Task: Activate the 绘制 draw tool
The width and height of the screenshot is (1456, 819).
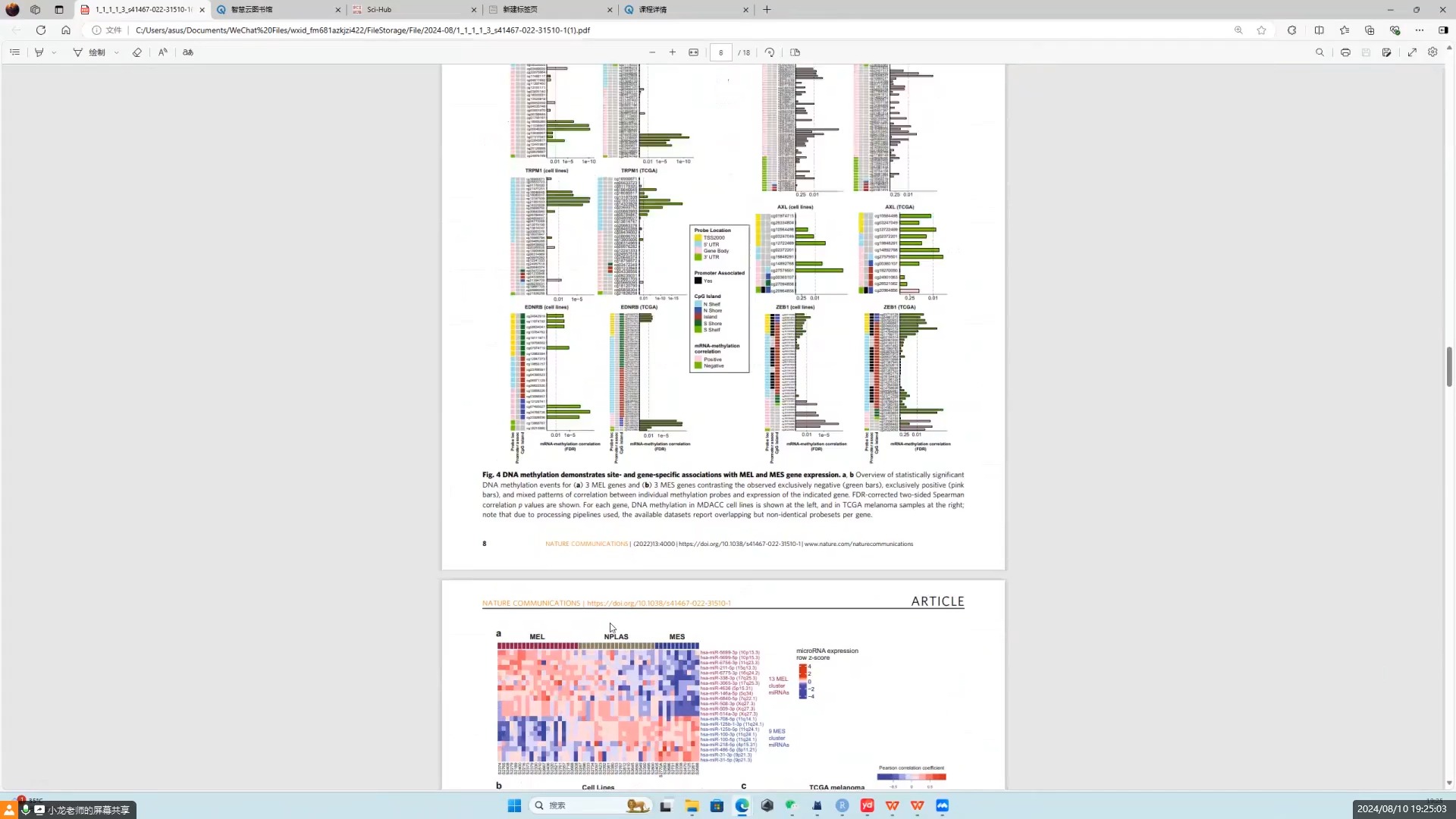Action: (x=89, y=52)
